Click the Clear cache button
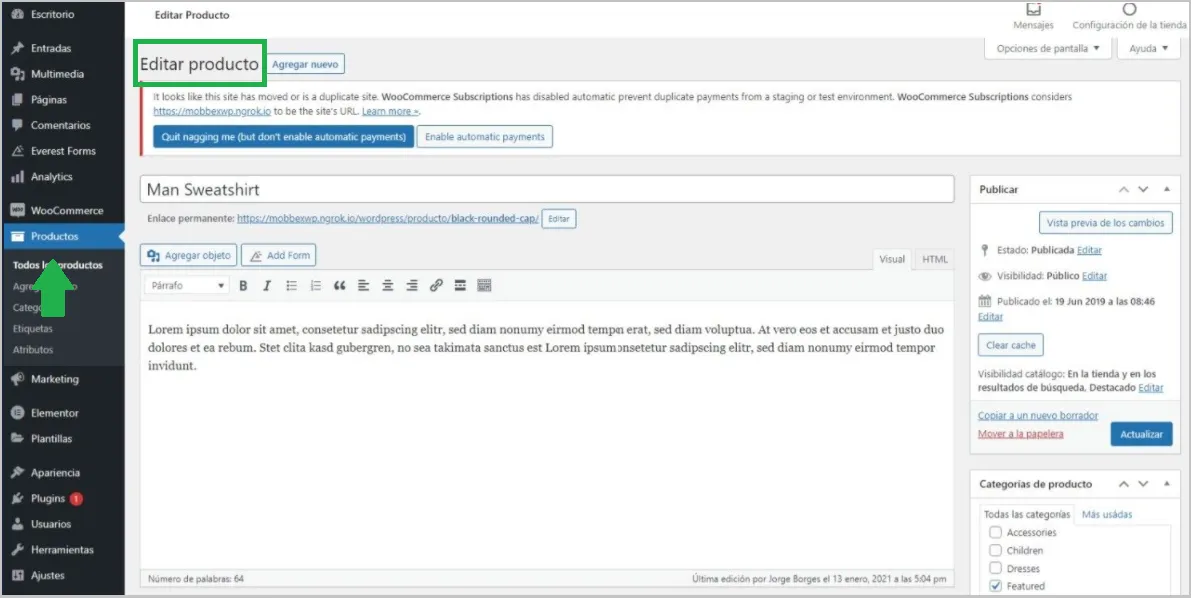This screenshot has width=1191, height=598. pos(1010,345)
